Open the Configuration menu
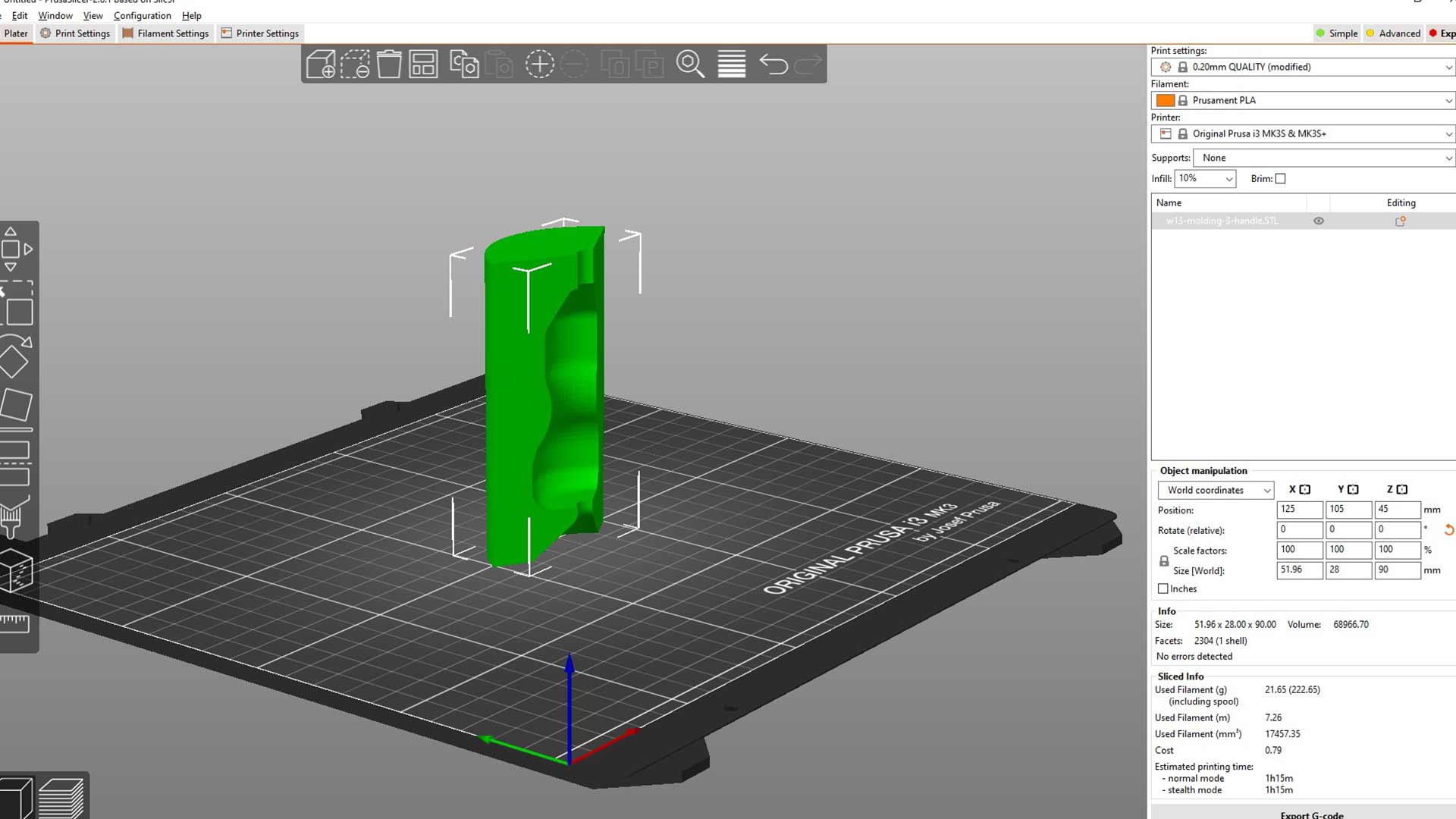 (x=143, y=15)
